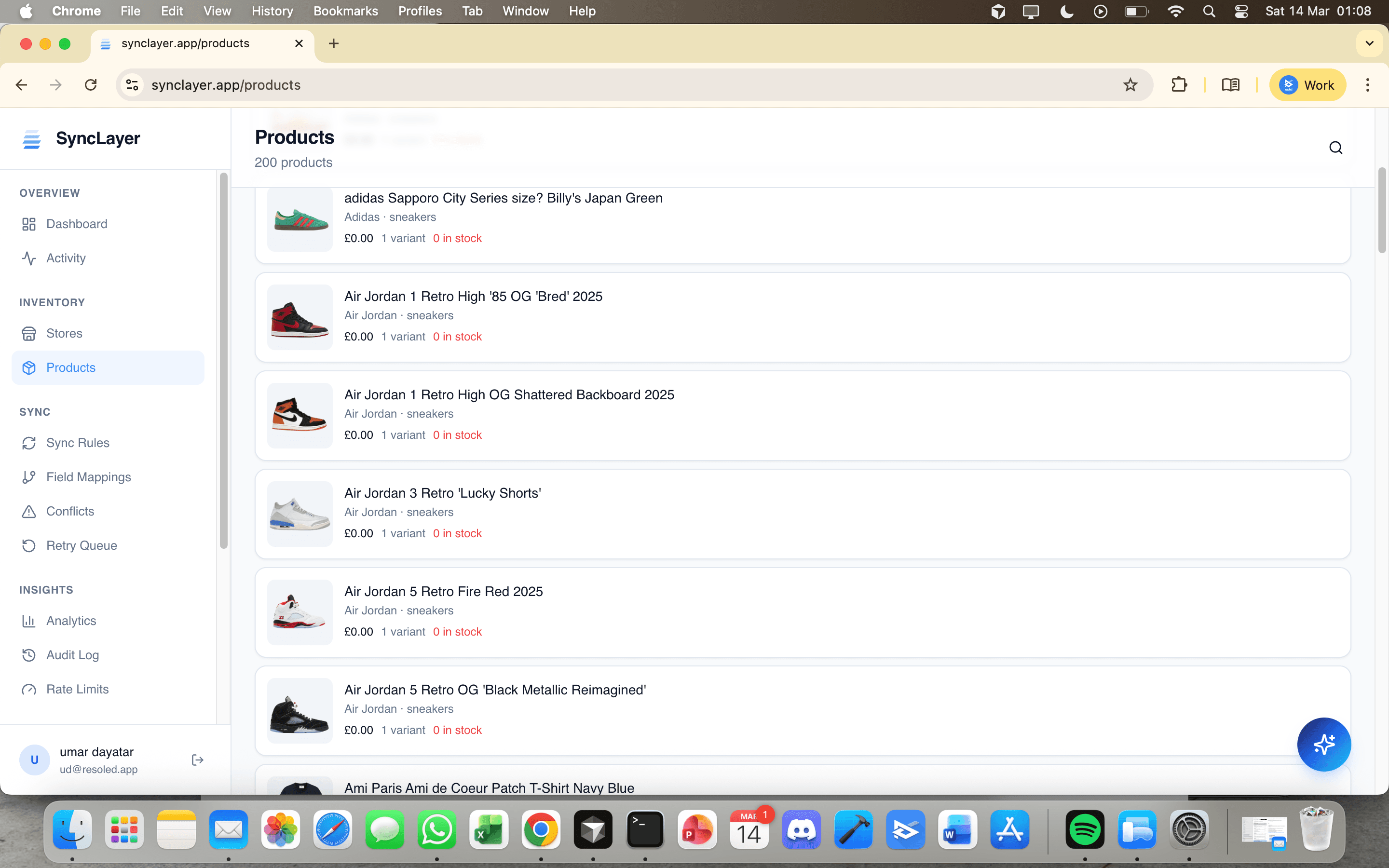This screenshot has height=868, width=1389.
Task: Open the Bookmarks menu
Action: pyautogui.click(x=345, y=11)
